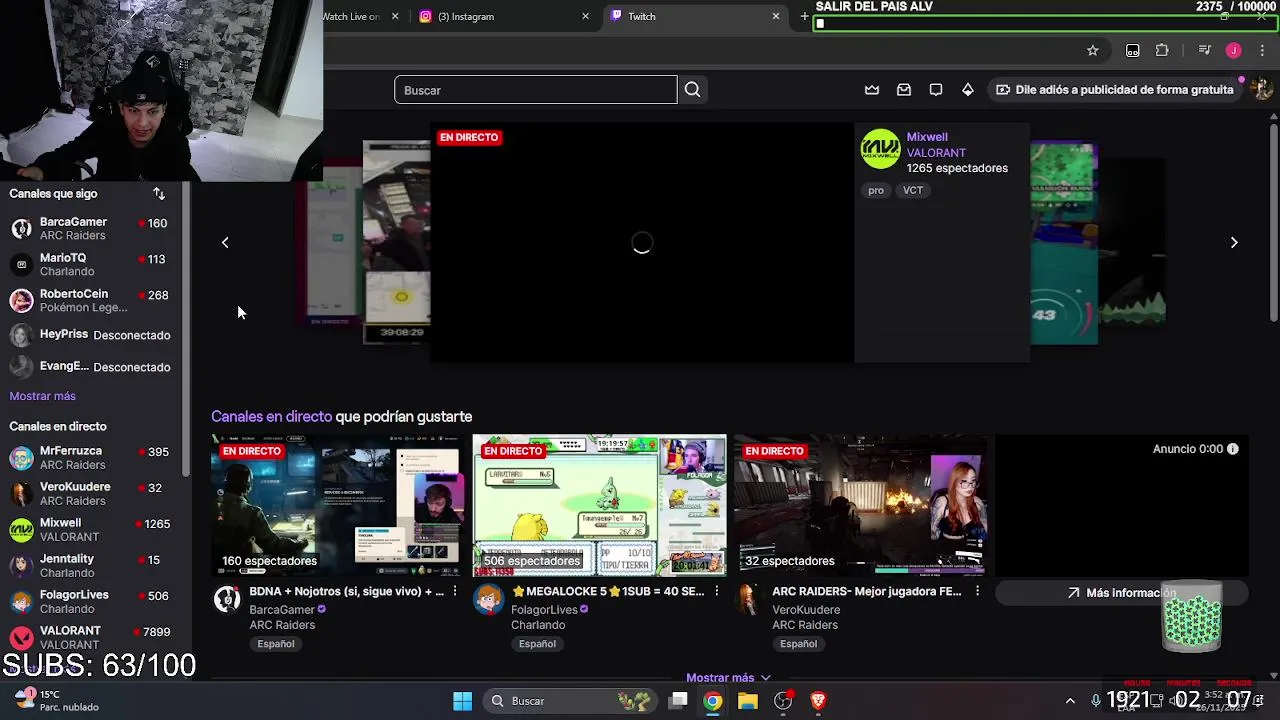Screen dimensions: 1280x720
Task: Open the Prime loot crown icon
Action: click(x=872, y=90)
